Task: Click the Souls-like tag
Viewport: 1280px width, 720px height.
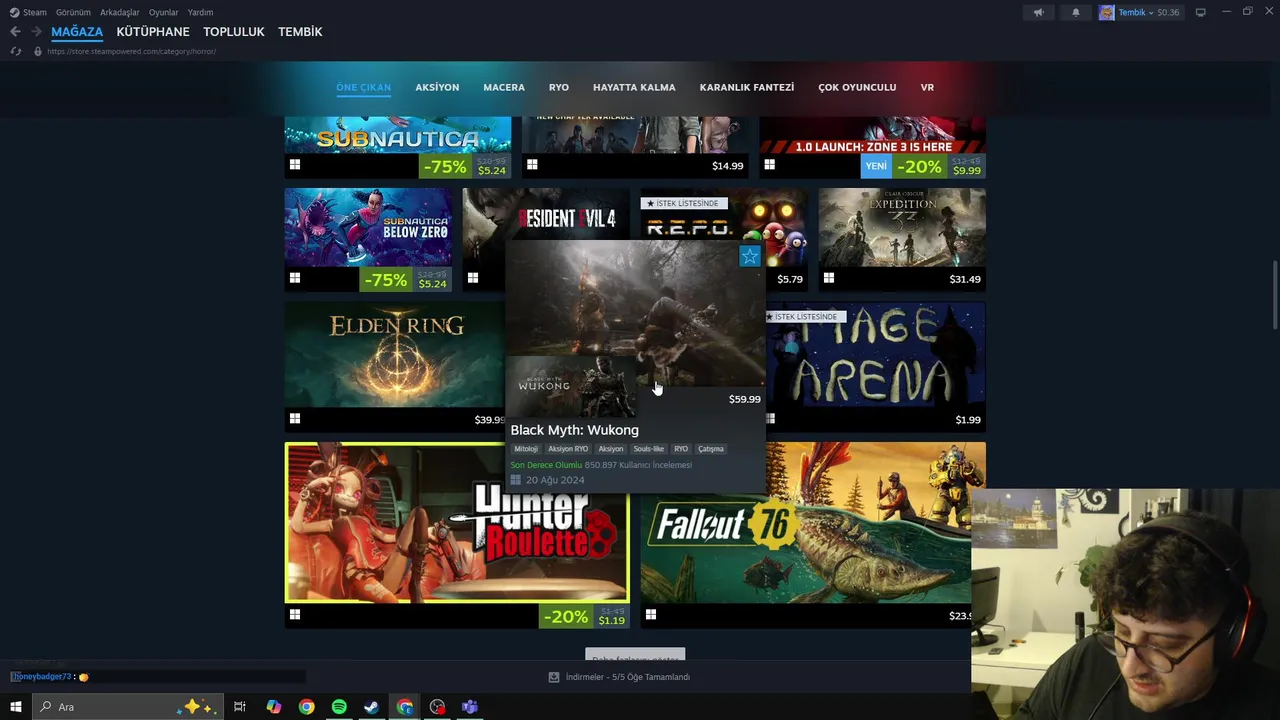Action: click(649, 449)
